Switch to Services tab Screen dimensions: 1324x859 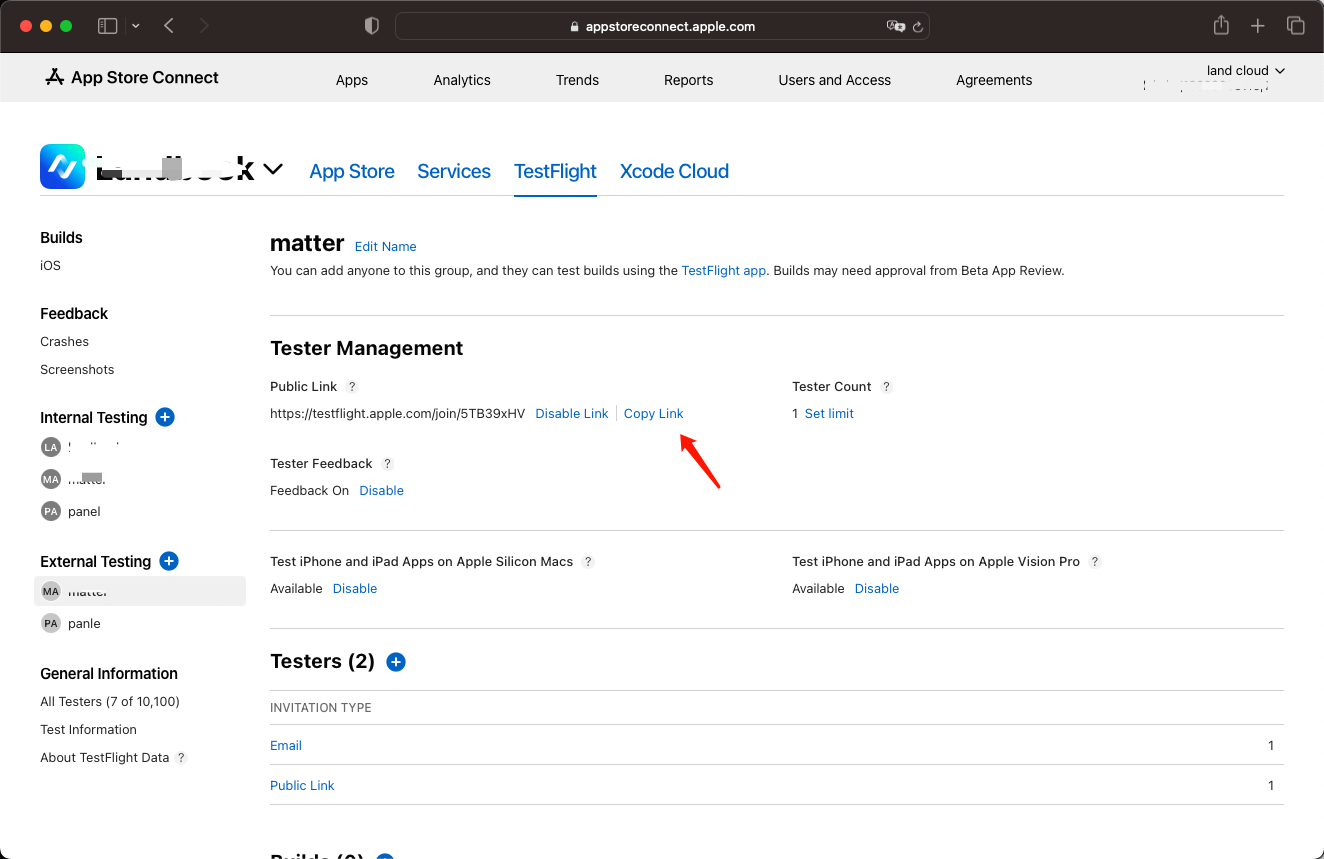[x=454, y=171]
